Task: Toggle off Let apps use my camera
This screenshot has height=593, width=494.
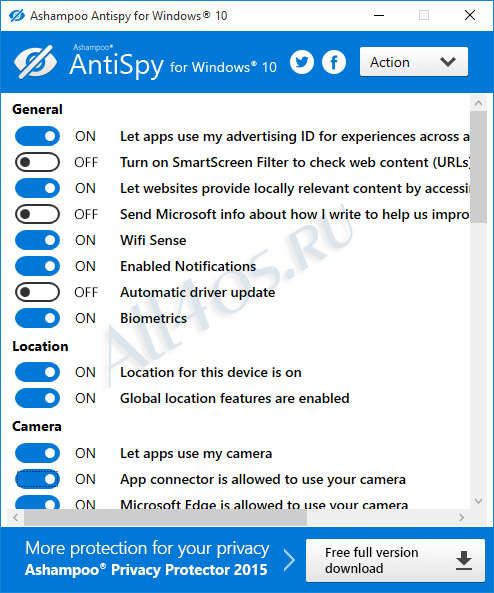Action: pyautogui.click(x=37, y=453)
